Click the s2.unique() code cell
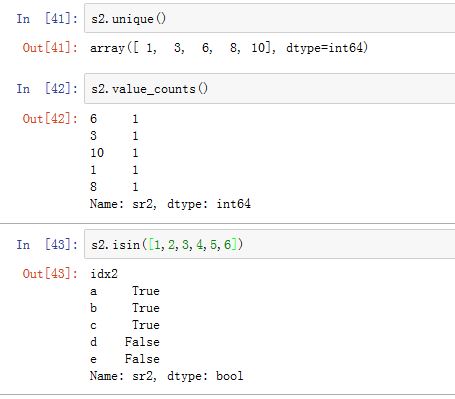 click(x=270, y=18)
